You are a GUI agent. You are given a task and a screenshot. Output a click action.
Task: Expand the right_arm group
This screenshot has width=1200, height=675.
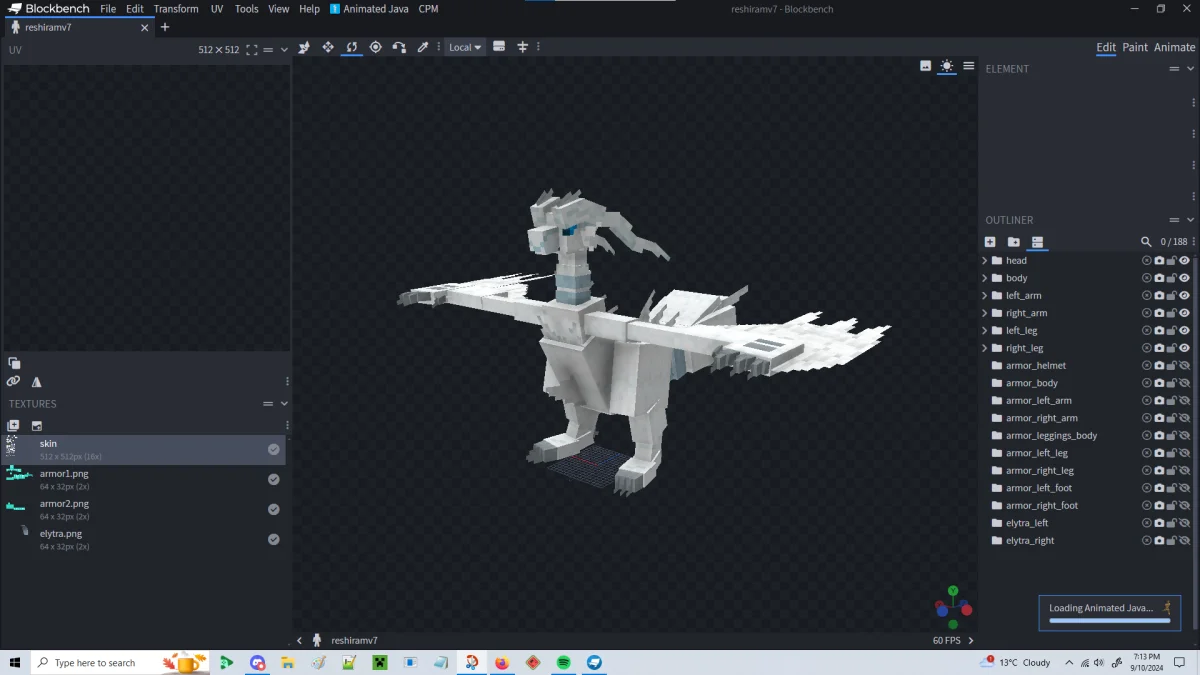[984, 313]
